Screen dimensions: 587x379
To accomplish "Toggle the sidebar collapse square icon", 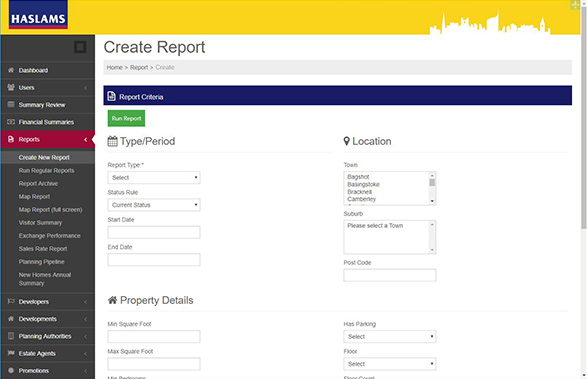I will pos(80,47).
